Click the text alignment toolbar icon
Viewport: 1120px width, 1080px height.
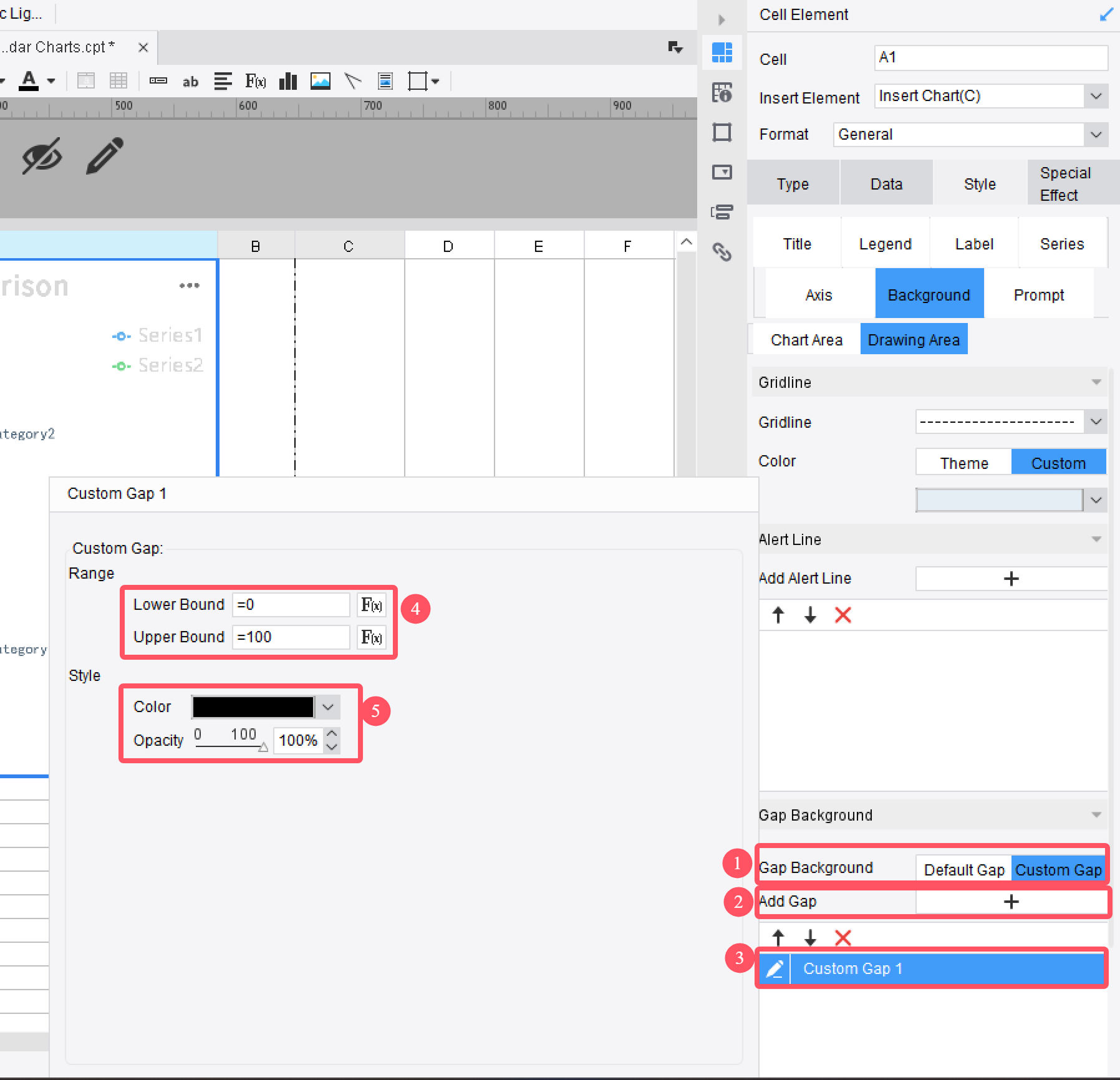(223, 81)
